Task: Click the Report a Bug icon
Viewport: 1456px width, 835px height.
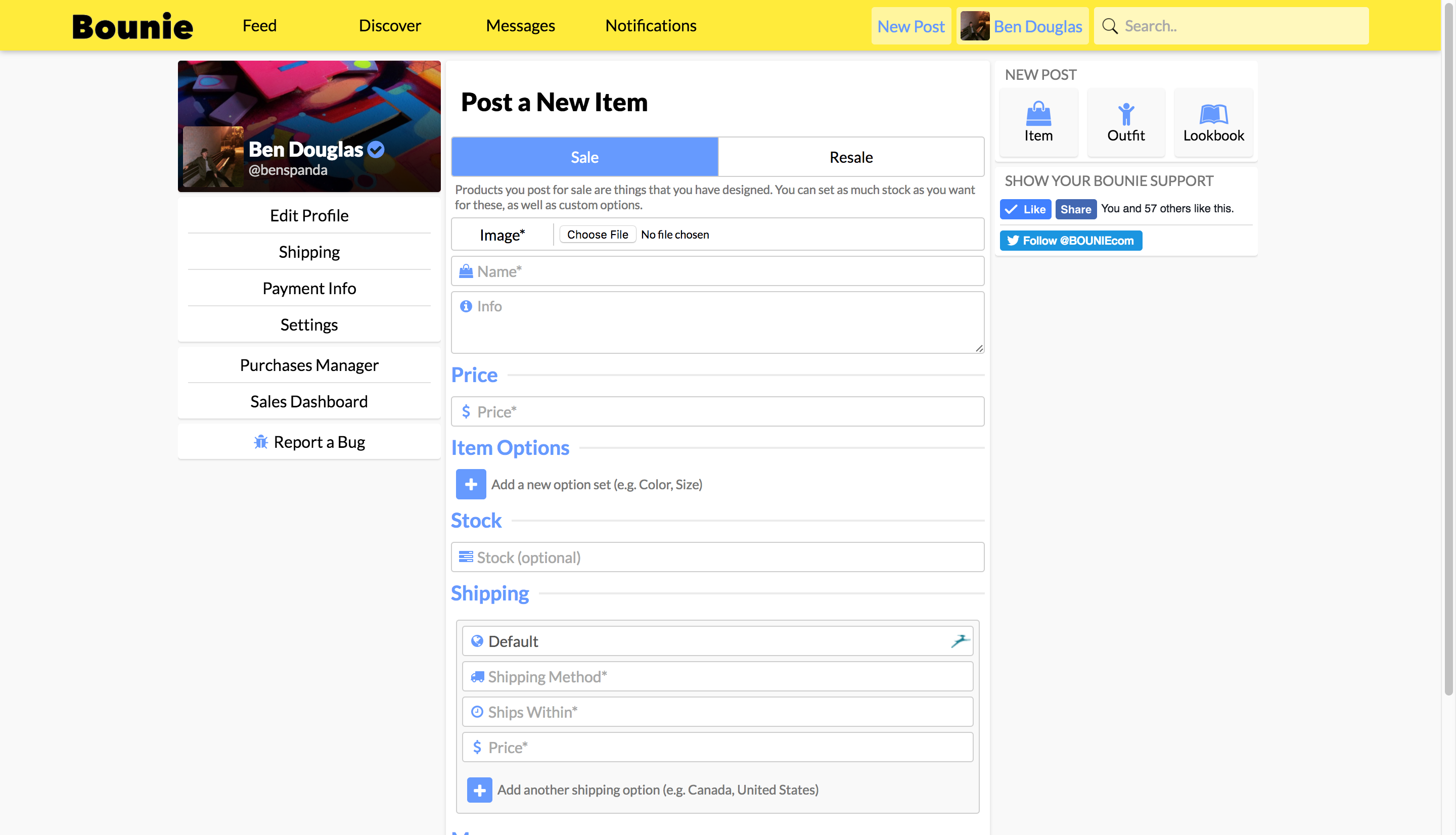Action: (x=261, y=442)
